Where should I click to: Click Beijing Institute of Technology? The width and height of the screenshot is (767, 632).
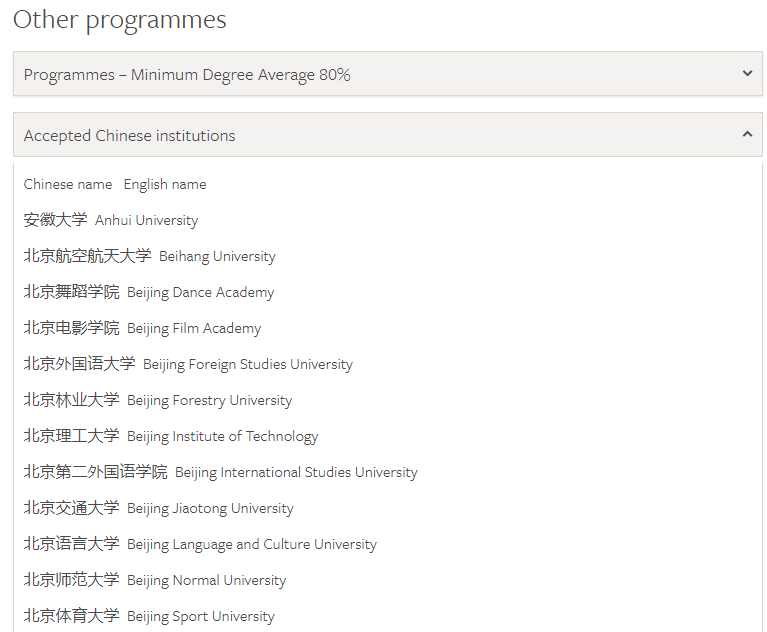222,436
